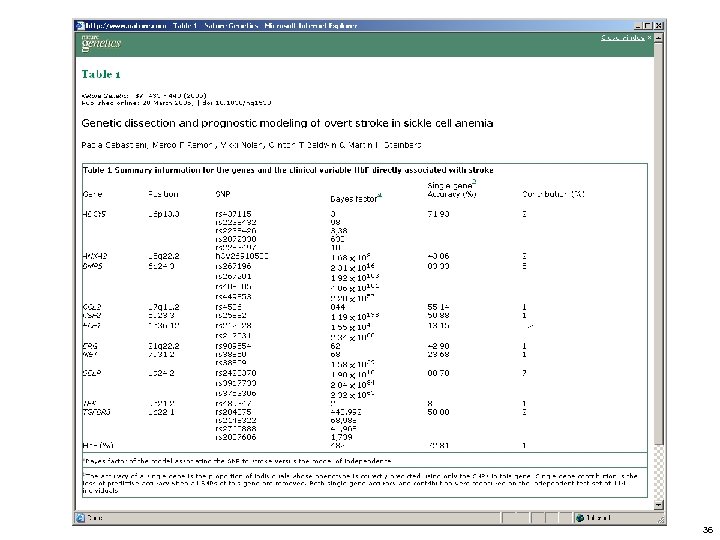Click the vertical scrollbar thumb
This screenshot has height=540, width=720.
[658, 243]
